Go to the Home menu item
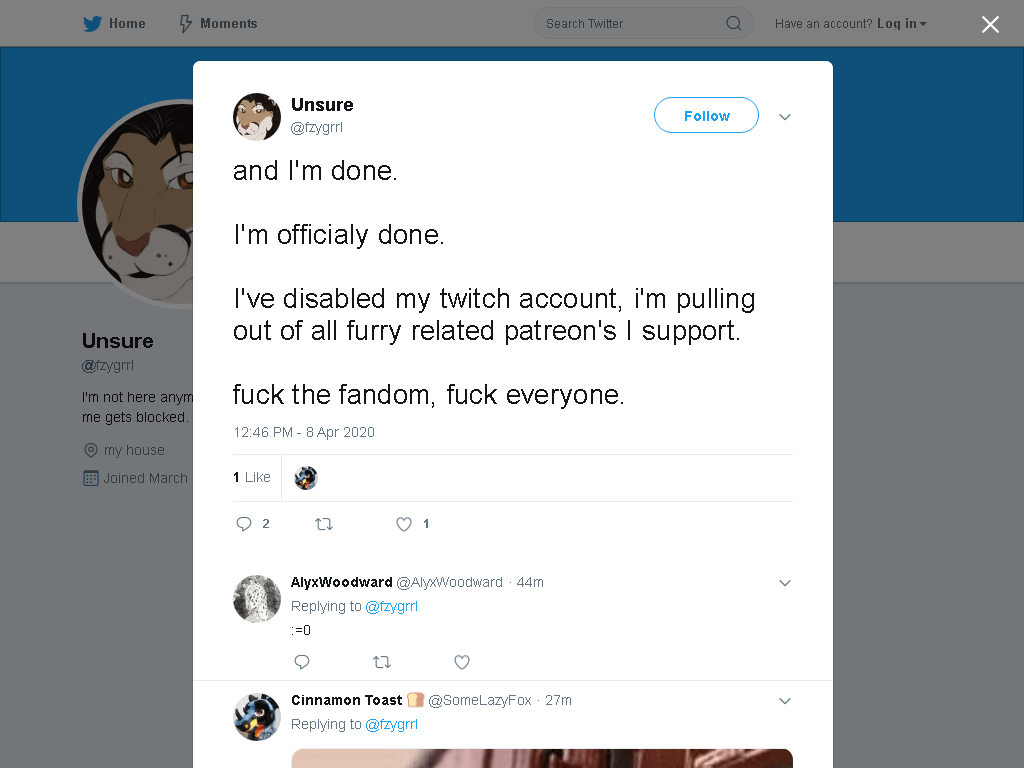This screenshot has height=768, width=1024. 114,24
